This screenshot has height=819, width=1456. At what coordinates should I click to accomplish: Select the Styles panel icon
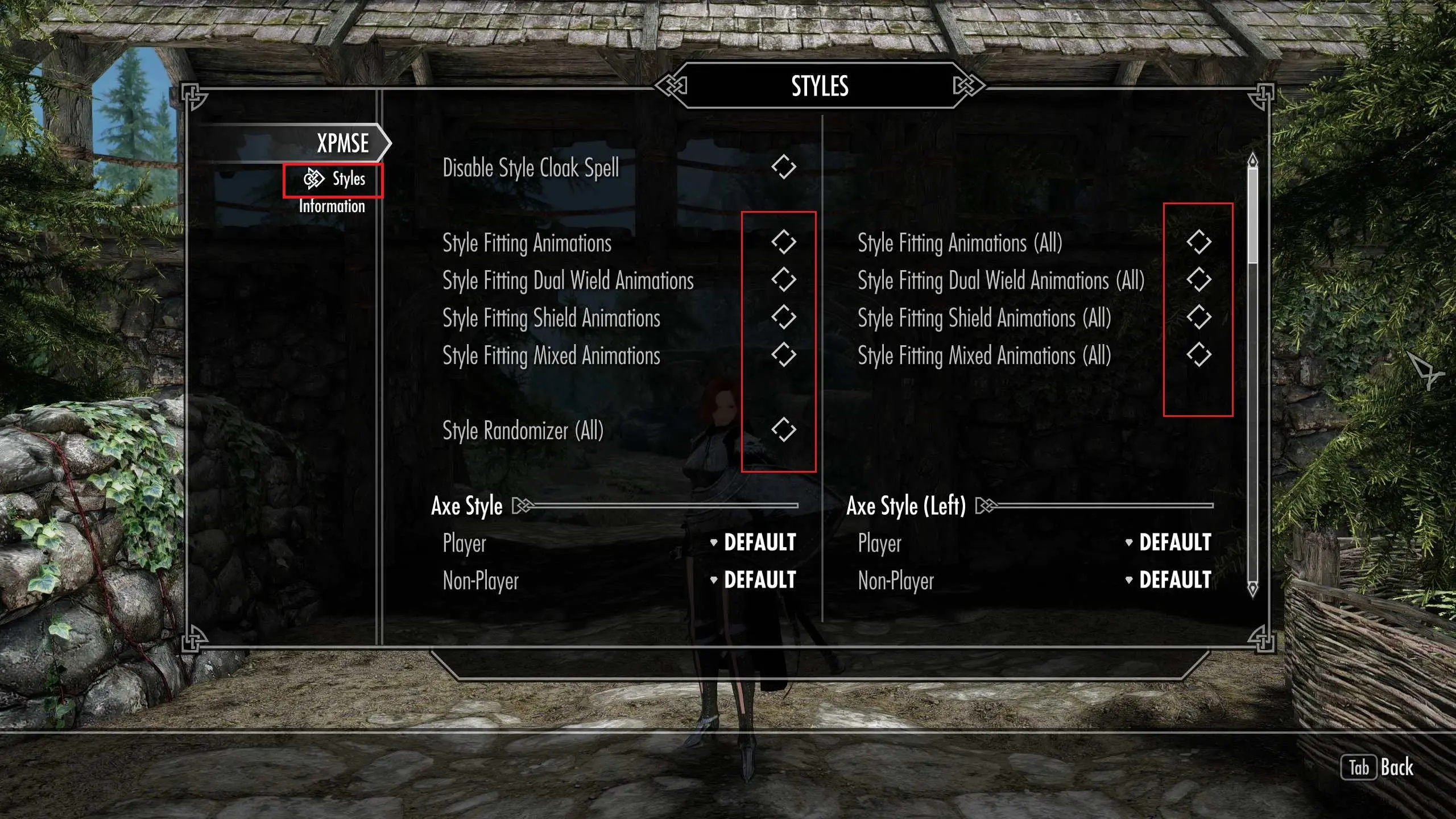313,178
